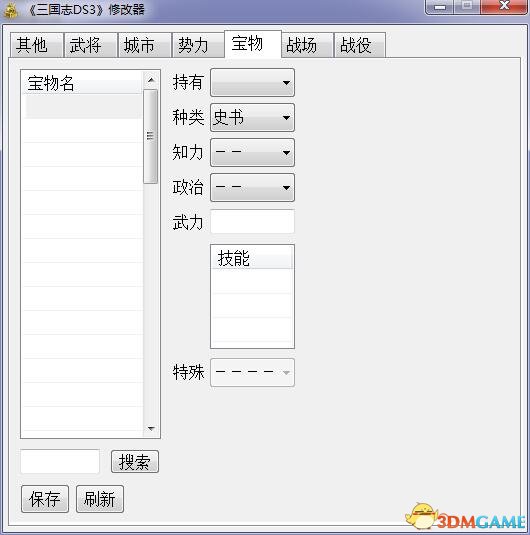The width and height of the screenshot is (530, 535).
Task: Open the 政治 dropdown
Action: click(x=252, y=188)
